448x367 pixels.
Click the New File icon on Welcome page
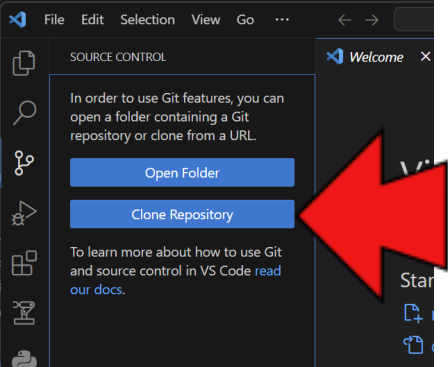click(x=413, y=313)
